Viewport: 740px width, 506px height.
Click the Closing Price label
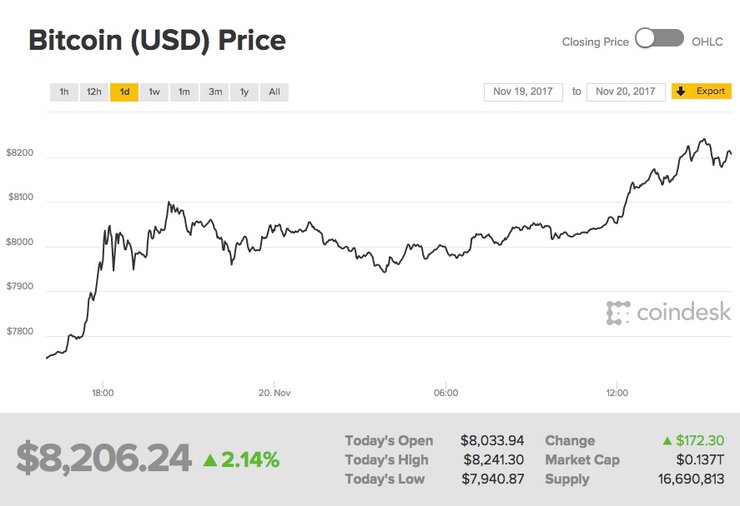(x=595, y=41)
